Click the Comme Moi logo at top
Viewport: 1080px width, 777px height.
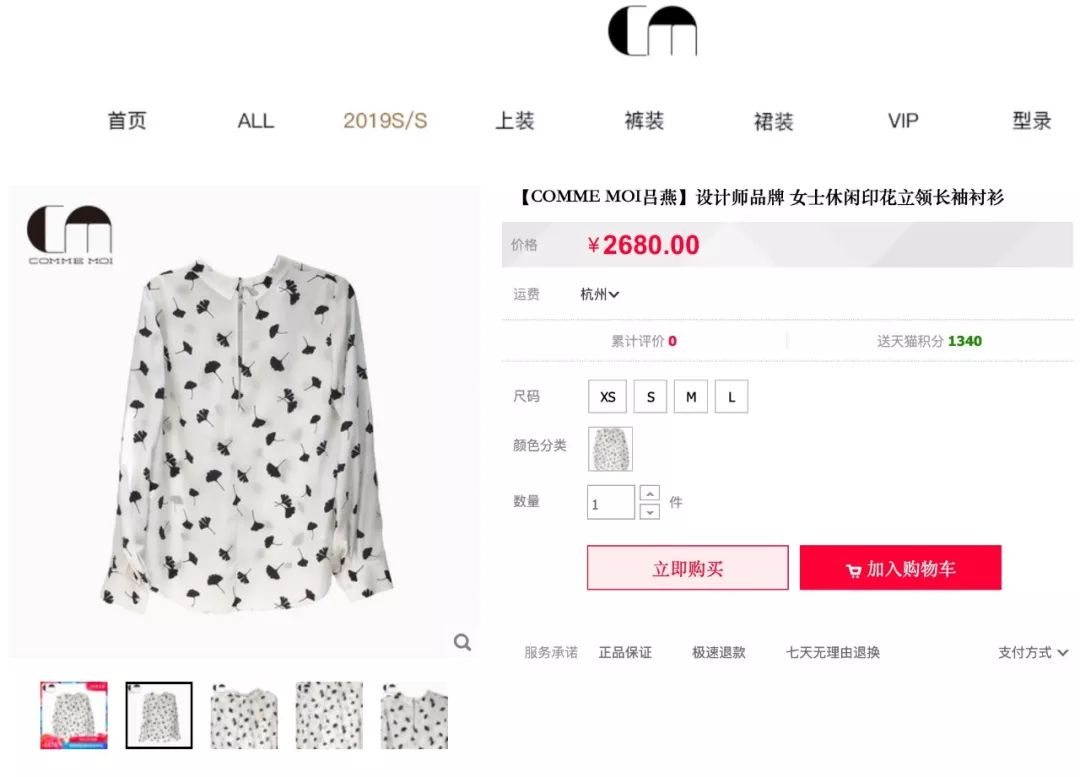tap(652, 31)
